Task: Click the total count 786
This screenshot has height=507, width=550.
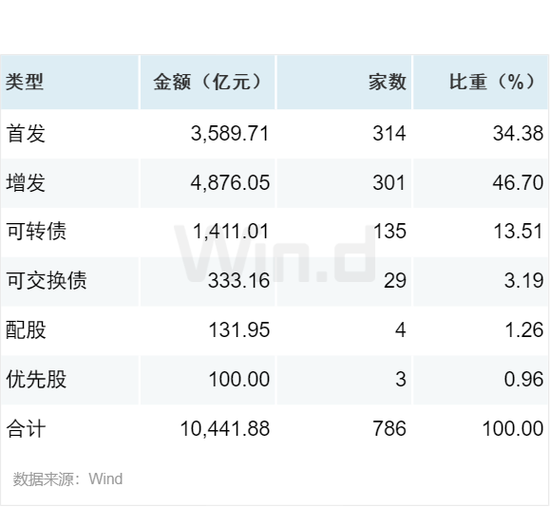Action: coord(389,429)
